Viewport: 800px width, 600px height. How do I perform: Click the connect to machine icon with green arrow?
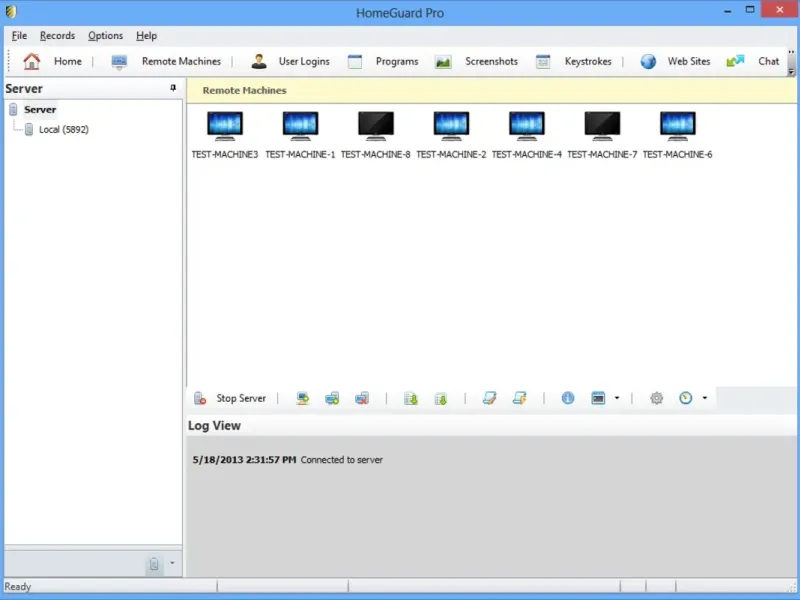tap(303, 398)
